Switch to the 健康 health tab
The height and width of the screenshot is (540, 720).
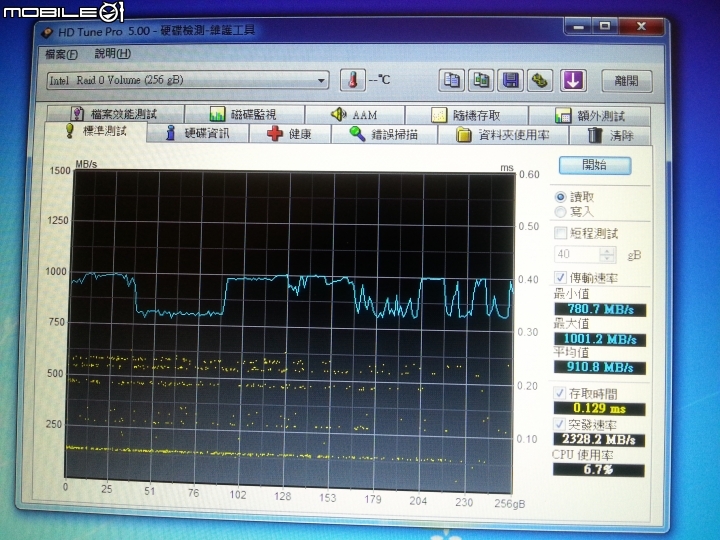(290, 134)
